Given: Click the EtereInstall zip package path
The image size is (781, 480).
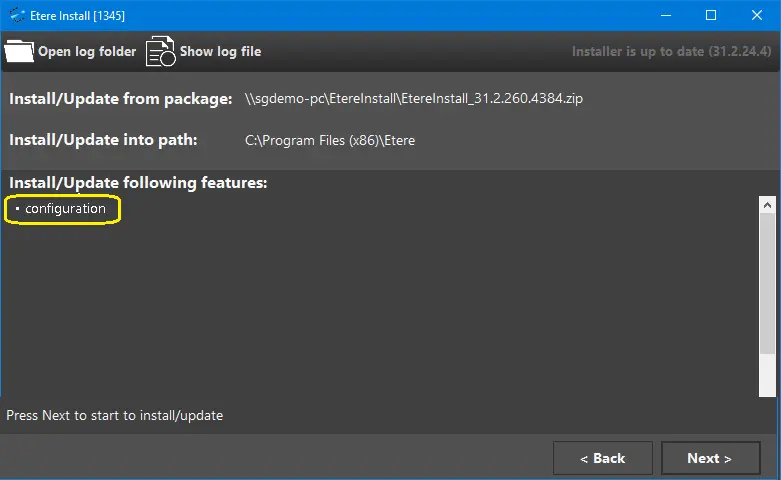Looking at the screenshot, I should (x=414, y=99).
